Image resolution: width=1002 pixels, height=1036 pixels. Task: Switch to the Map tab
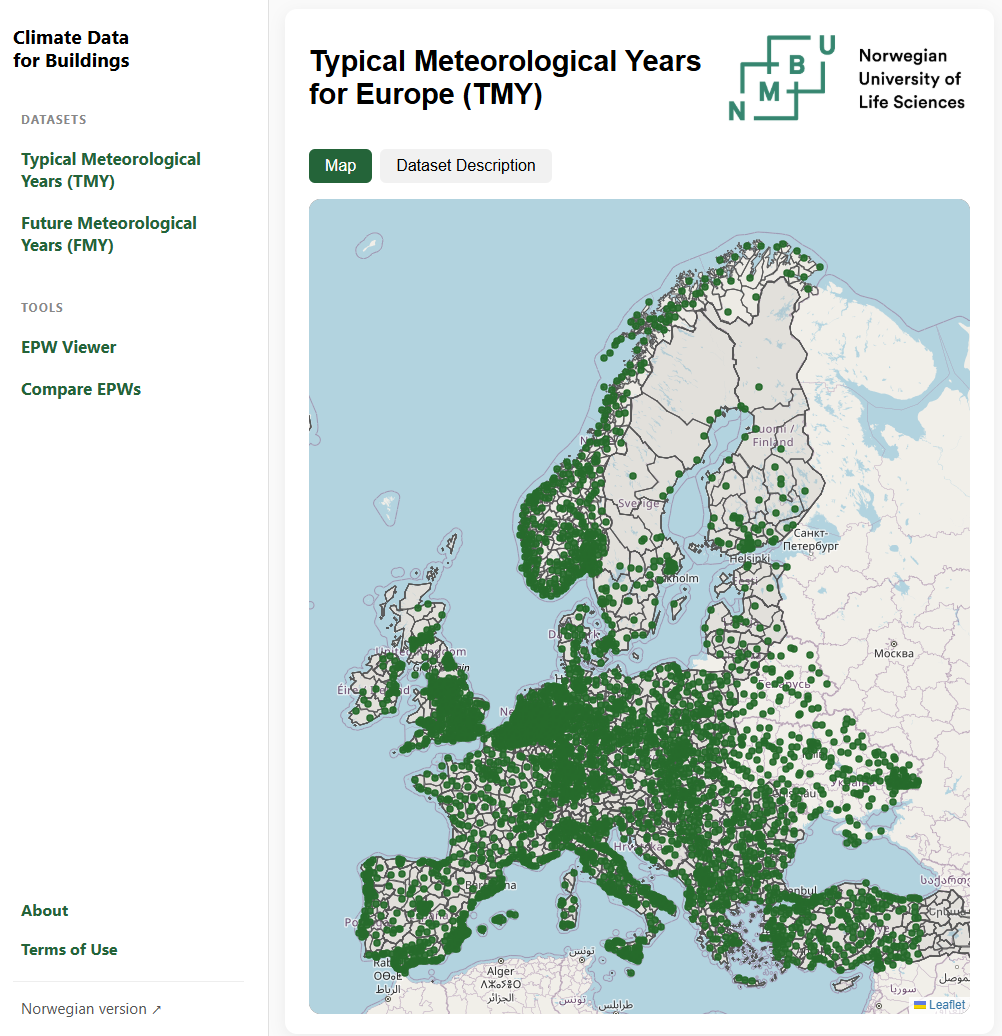point(340,166)
